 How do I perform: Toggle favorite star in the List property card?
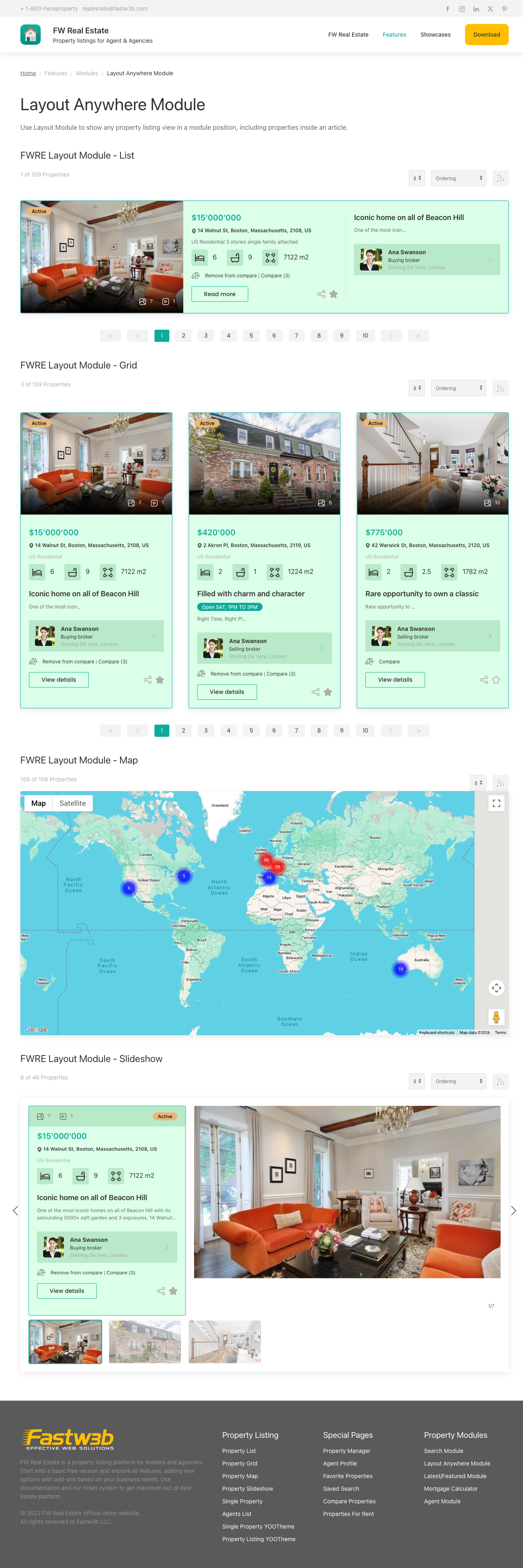tap(334, 294)
